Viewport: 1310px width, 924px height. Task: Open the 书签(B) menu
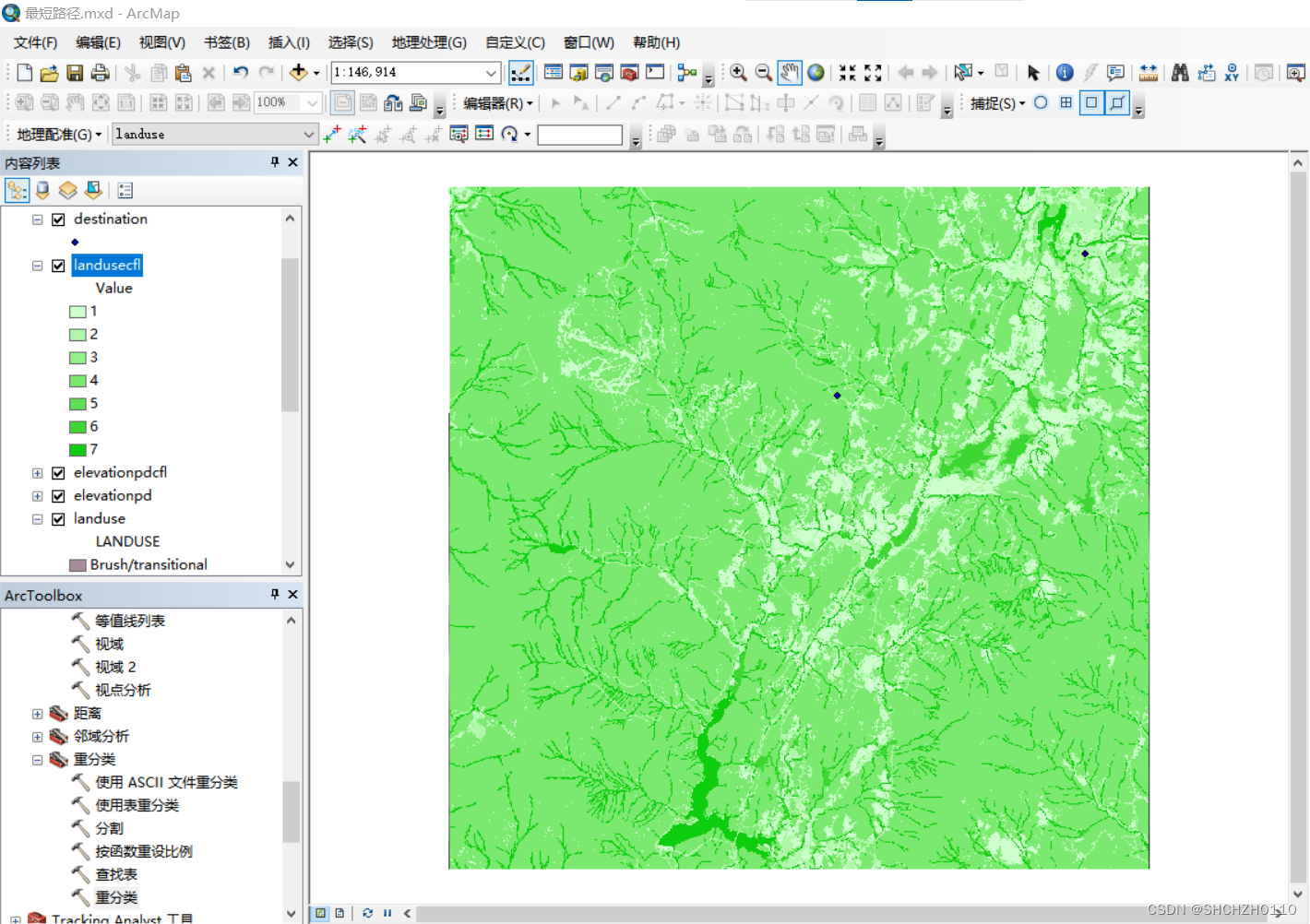[x=227, y=42]
